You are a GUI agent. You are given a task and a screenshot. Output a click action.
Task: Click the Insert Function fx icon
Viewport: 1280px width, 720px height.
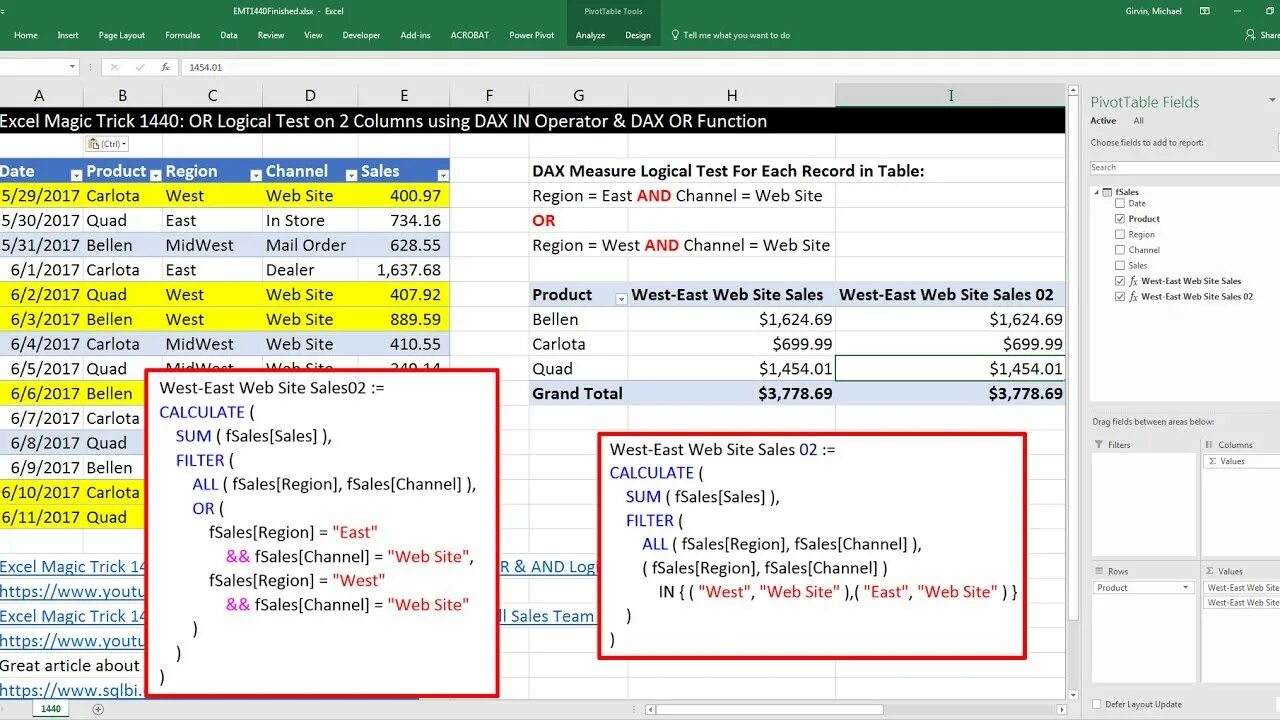click(165, 67)
